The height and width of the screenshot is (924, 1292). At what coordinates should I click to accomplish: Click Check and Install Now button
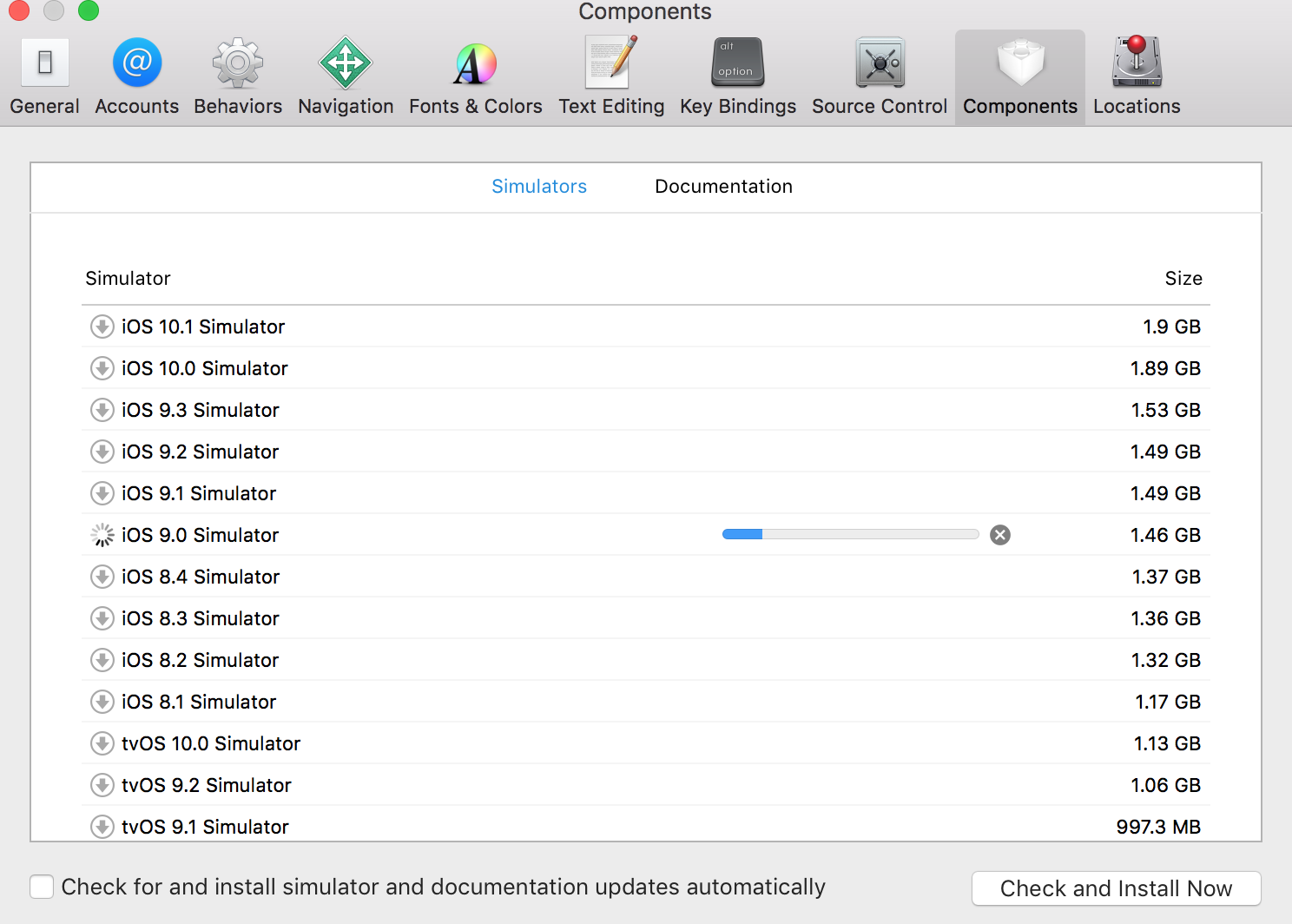point(1116,888)
